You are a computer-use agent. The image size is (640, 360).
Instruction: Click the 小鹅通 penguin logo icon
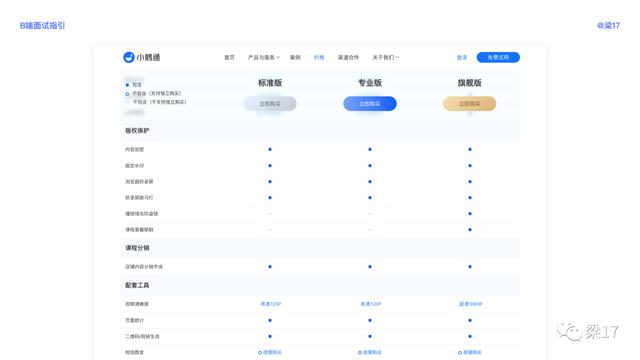click(129, 57)
